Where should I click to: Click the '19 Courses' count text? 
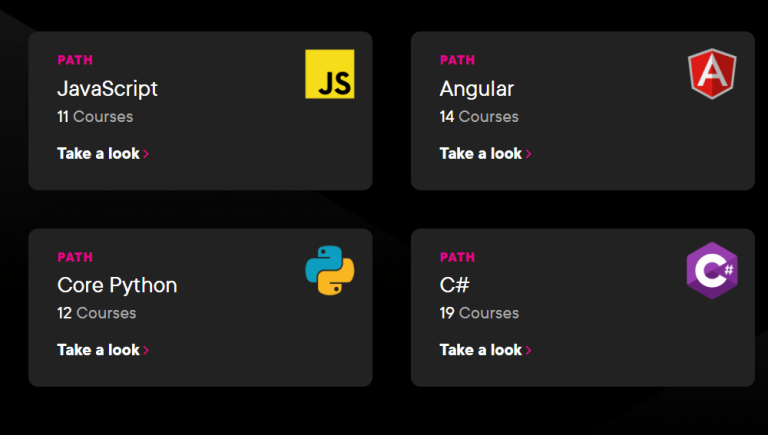click(x=479, y=313)
